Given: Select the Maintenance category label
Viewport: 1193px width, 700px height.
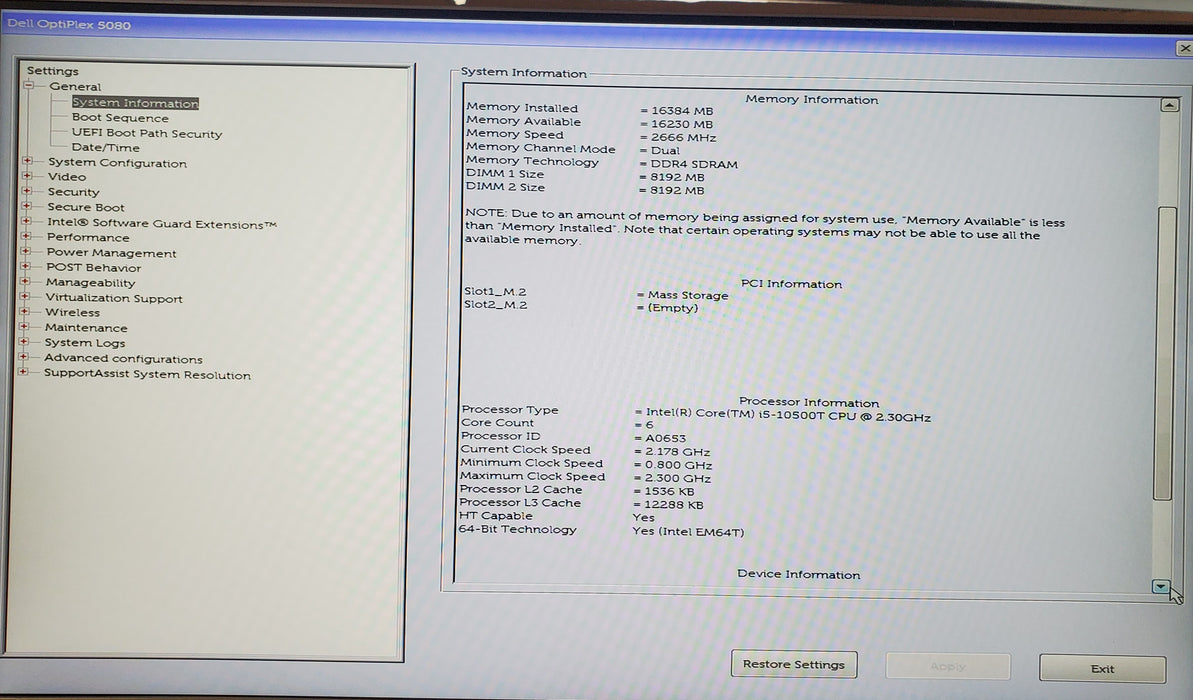Looking at the screenshot, I should [x=86, y=328].
